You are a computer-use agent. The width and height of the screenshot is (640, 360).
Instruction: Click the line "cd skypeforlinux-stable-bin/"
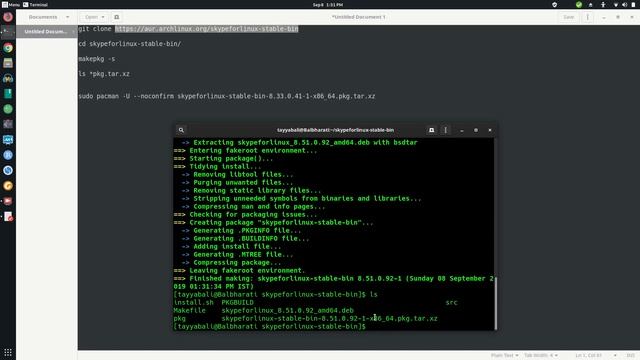pyautogui.click(x=129, y=44)
